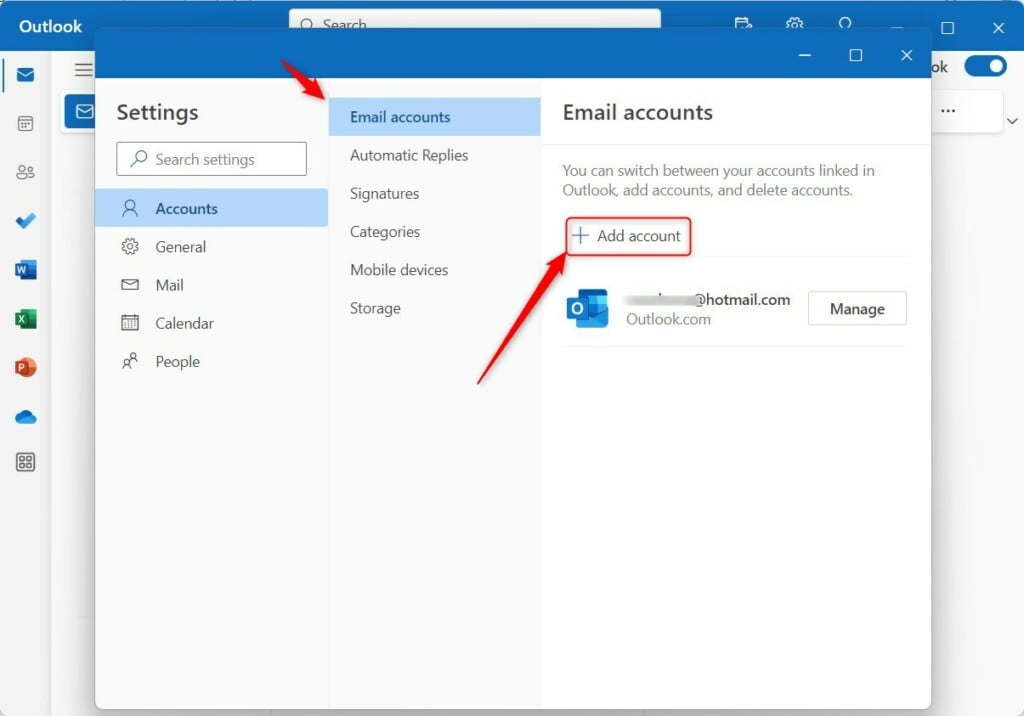This screenshot has width=1024, height=716.
Task: Launch the Excel app icon
Action: [x=25, y=319]
